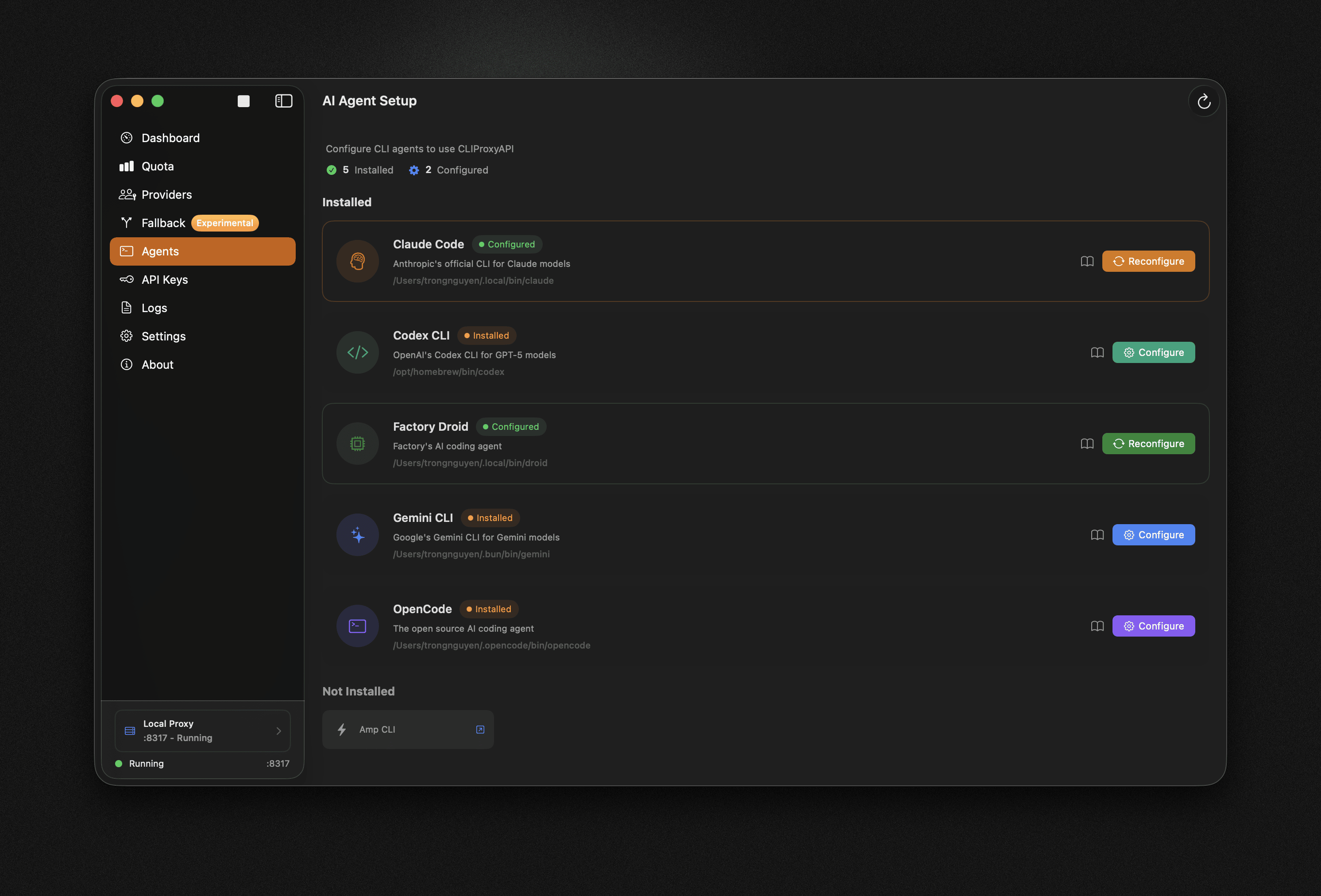This screenshot has height=896, width=1321.
Task: Open the Amp CLI external link icon
Action: pyautogui.click(x=480, y=730)
